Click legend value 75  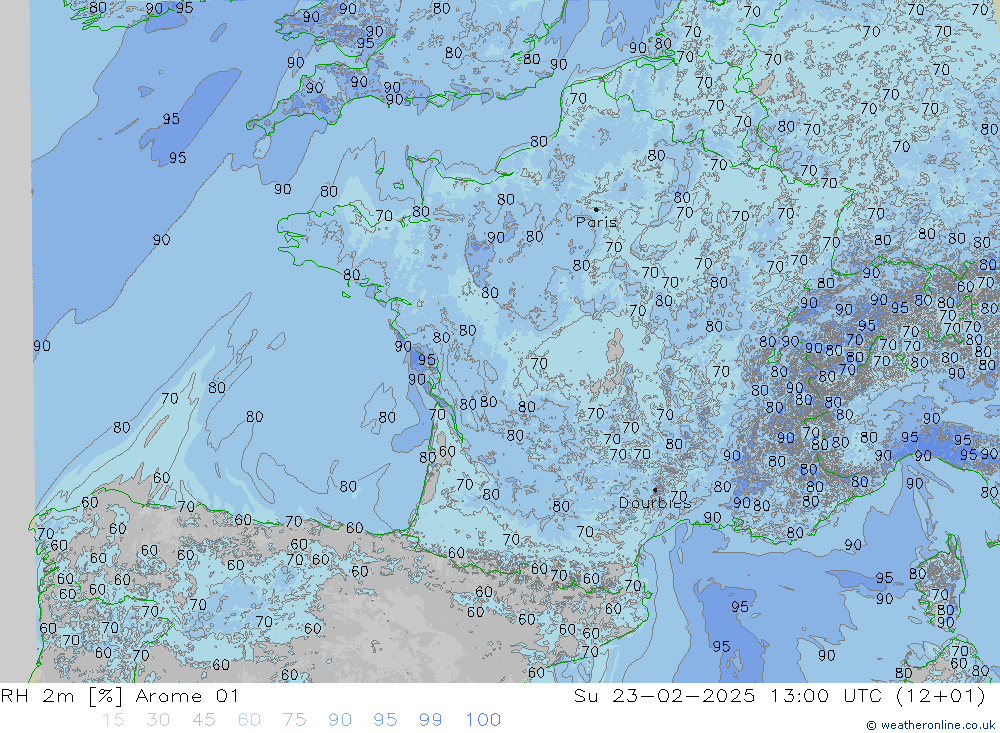pyautogui.click(x=295, y=720)
